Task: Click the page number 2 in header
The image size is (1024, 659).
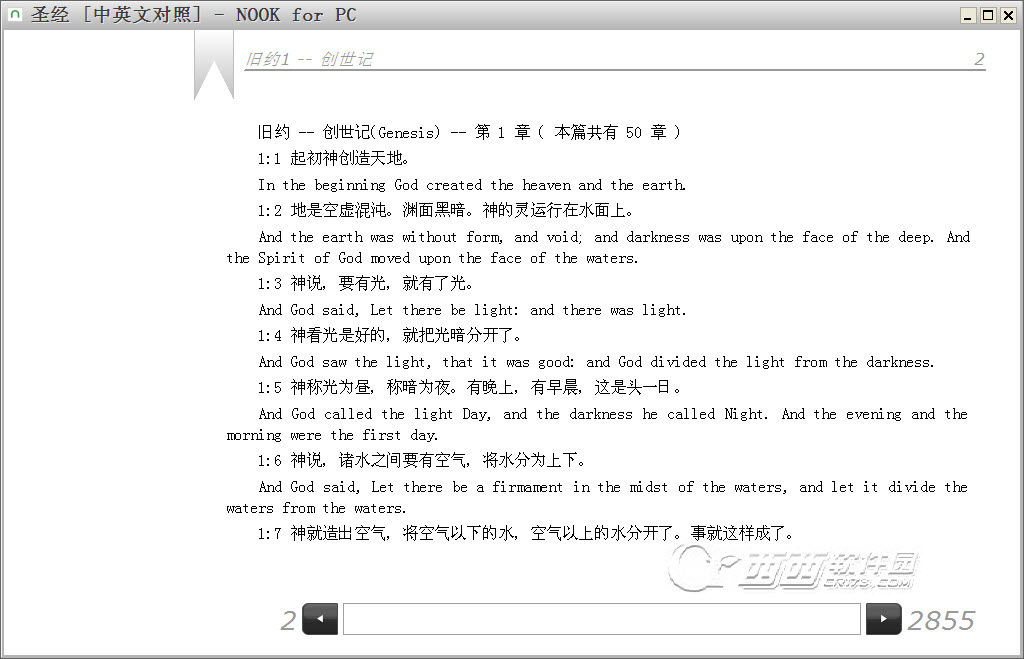Action: click(x=979, y=59)
